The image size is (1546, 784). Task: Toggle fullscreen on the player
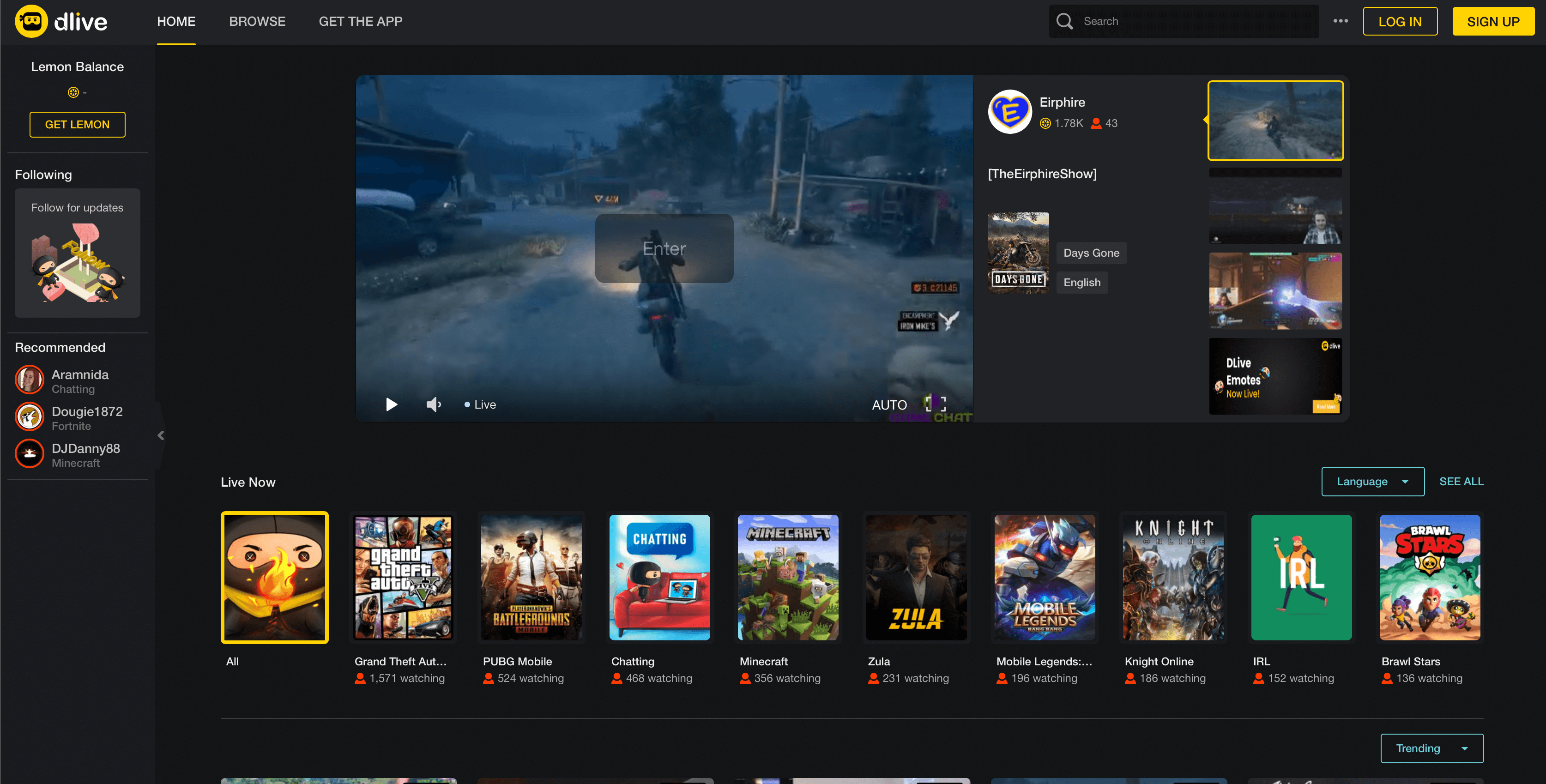click(x=935, y=404)
